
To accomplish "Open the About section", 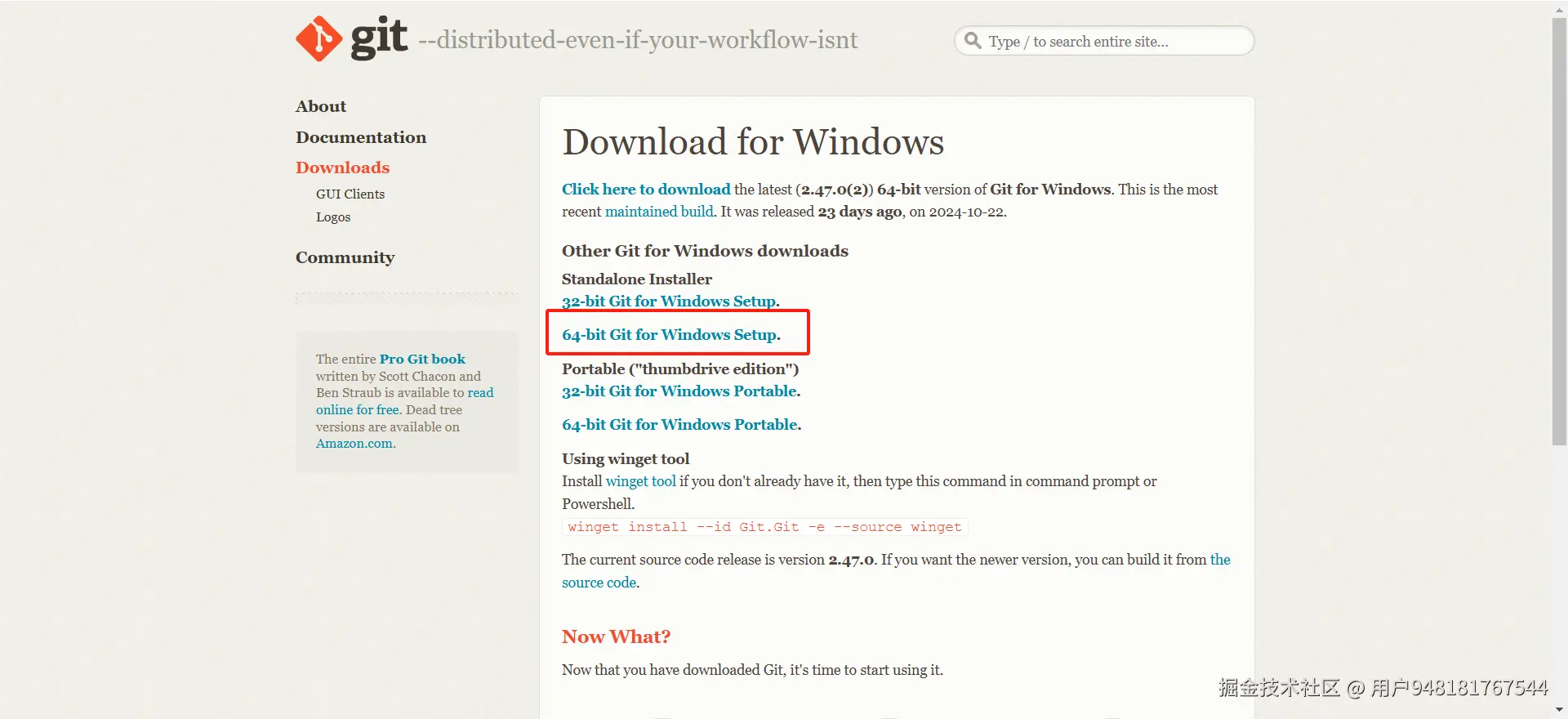I will (x=321, y=106).
